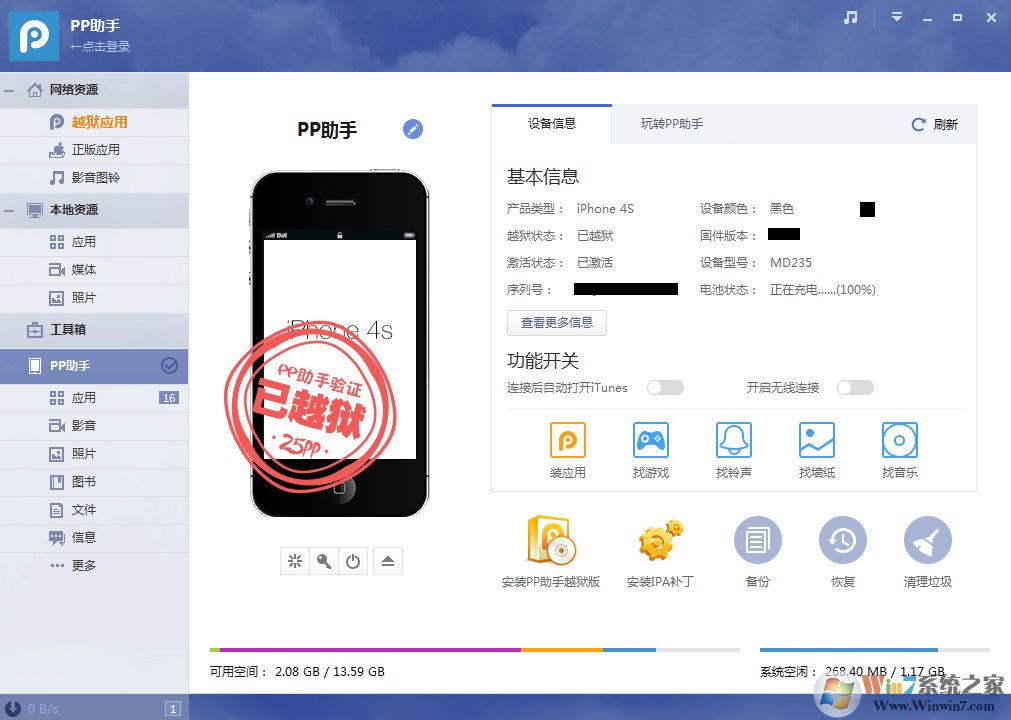Viewport: 1011px width, 720px height.
Task: Click the 找音乐 music icon
Action: [x=898, y=440]
